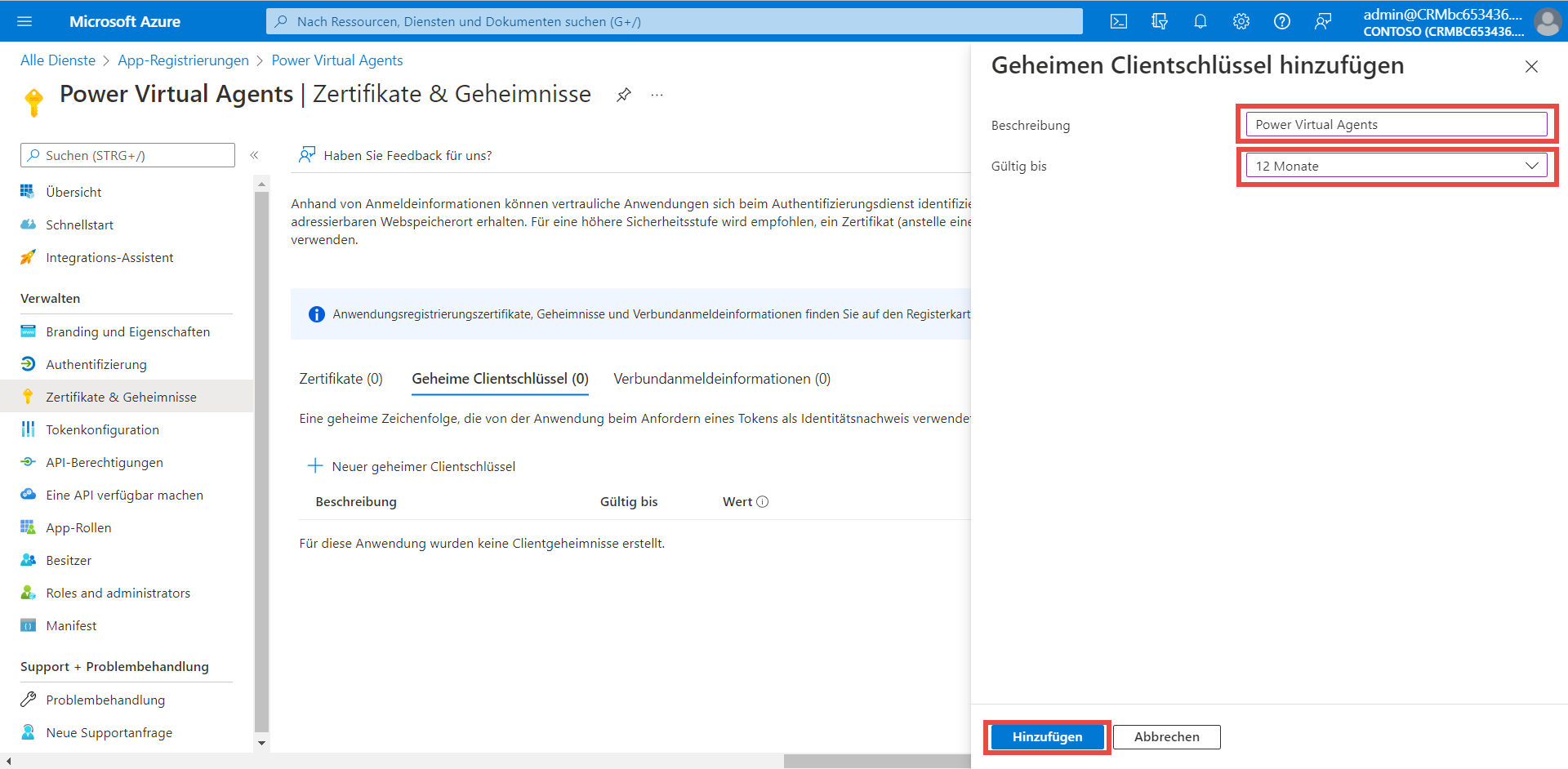
Task: Go to App-Registrierungen breadcrumb link
Action: pos(183,60)
